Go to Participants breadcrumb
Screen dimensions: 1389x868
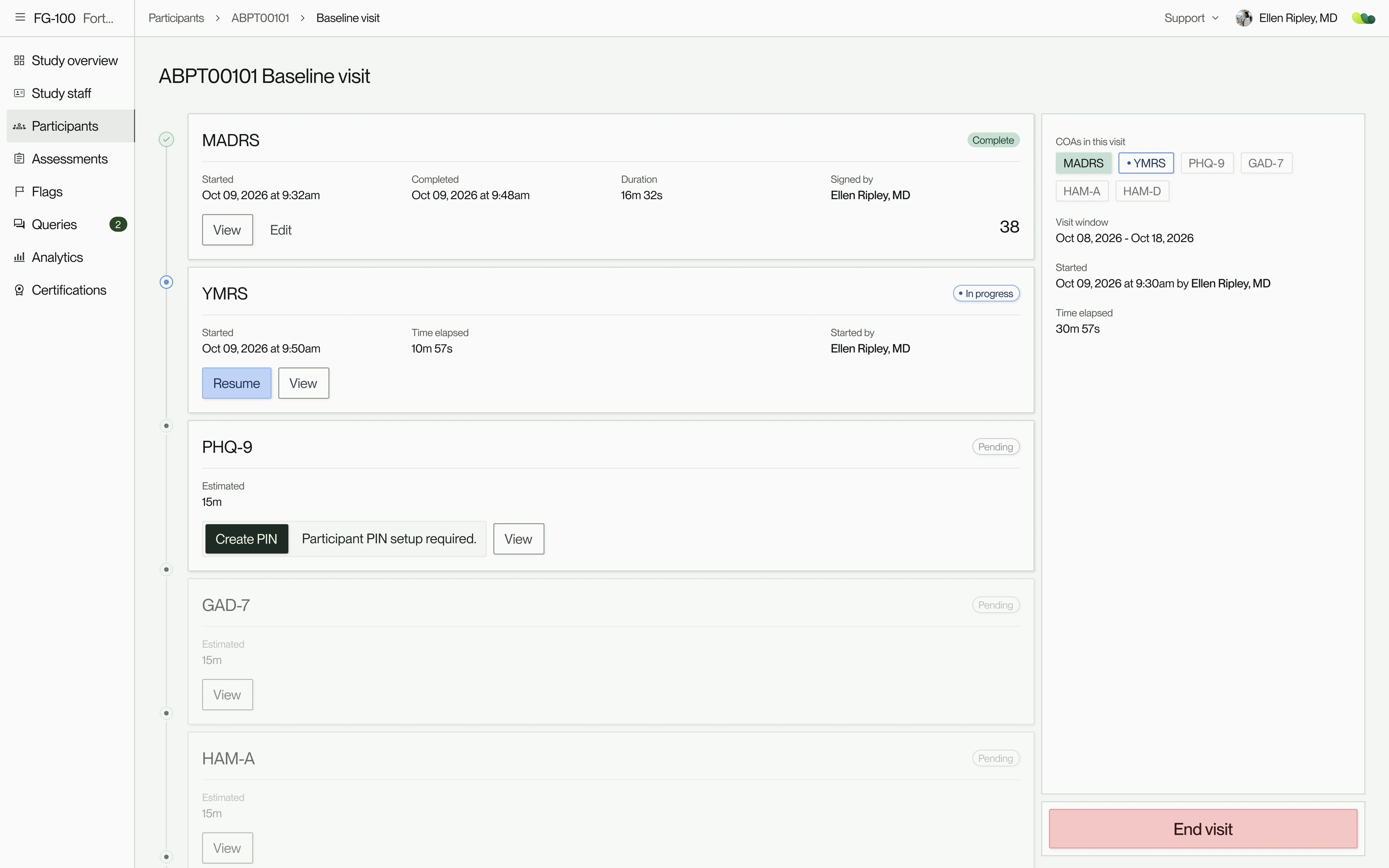coord(176,18)
